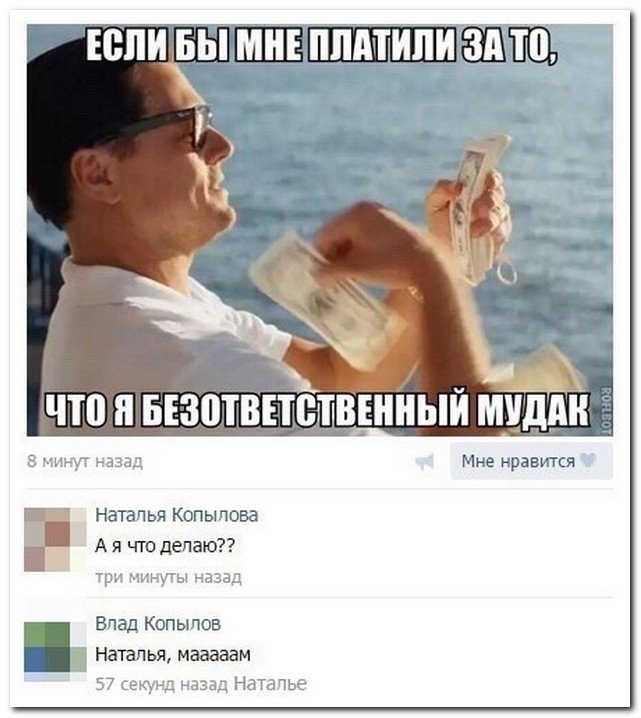Follow the Наталье reply-to link
The height and width of the screenshot is (718, 641).
click(x=270, y=684)
